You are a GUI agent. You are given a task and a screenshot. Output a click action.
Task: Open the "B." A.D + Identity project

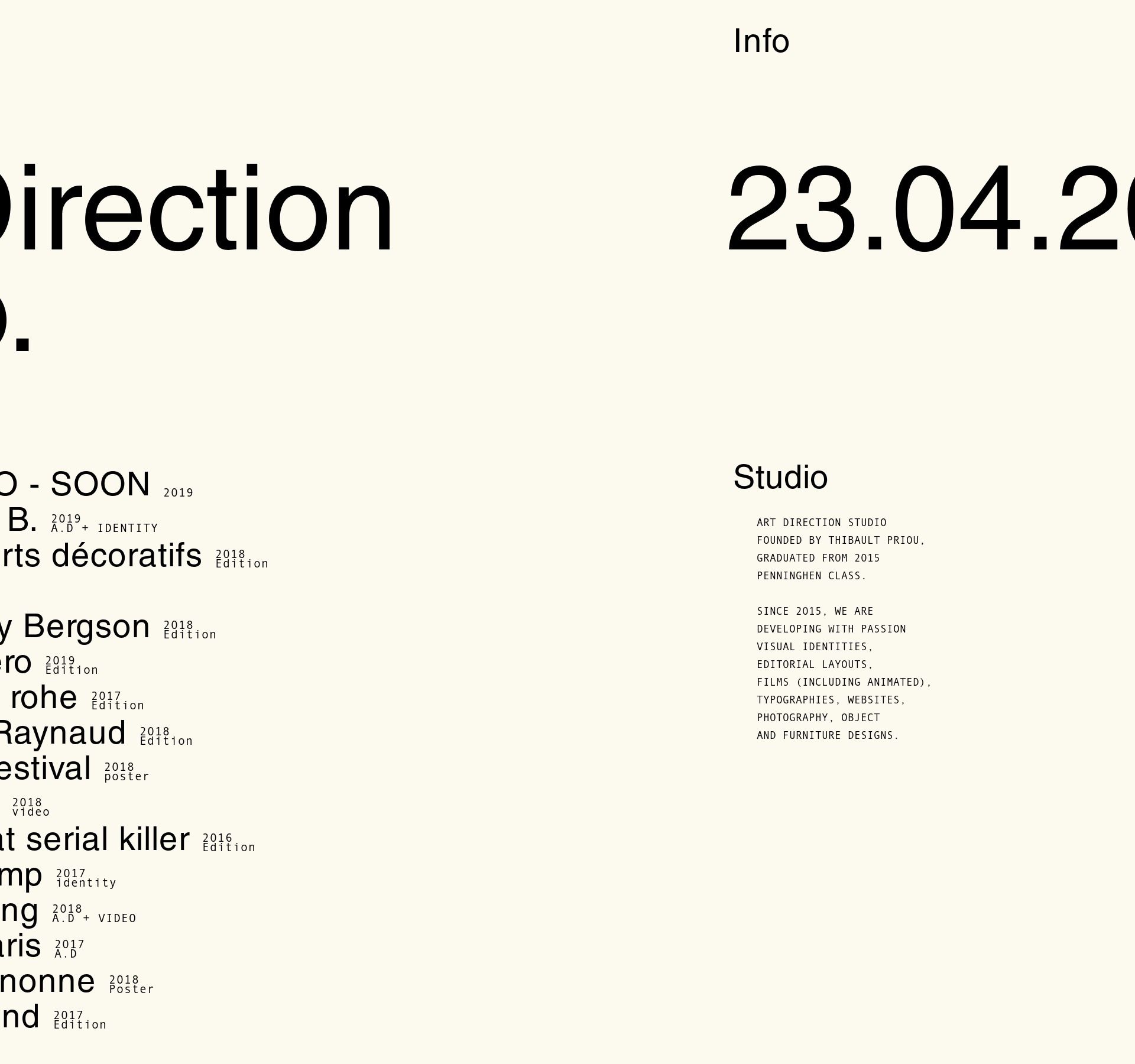22,520
